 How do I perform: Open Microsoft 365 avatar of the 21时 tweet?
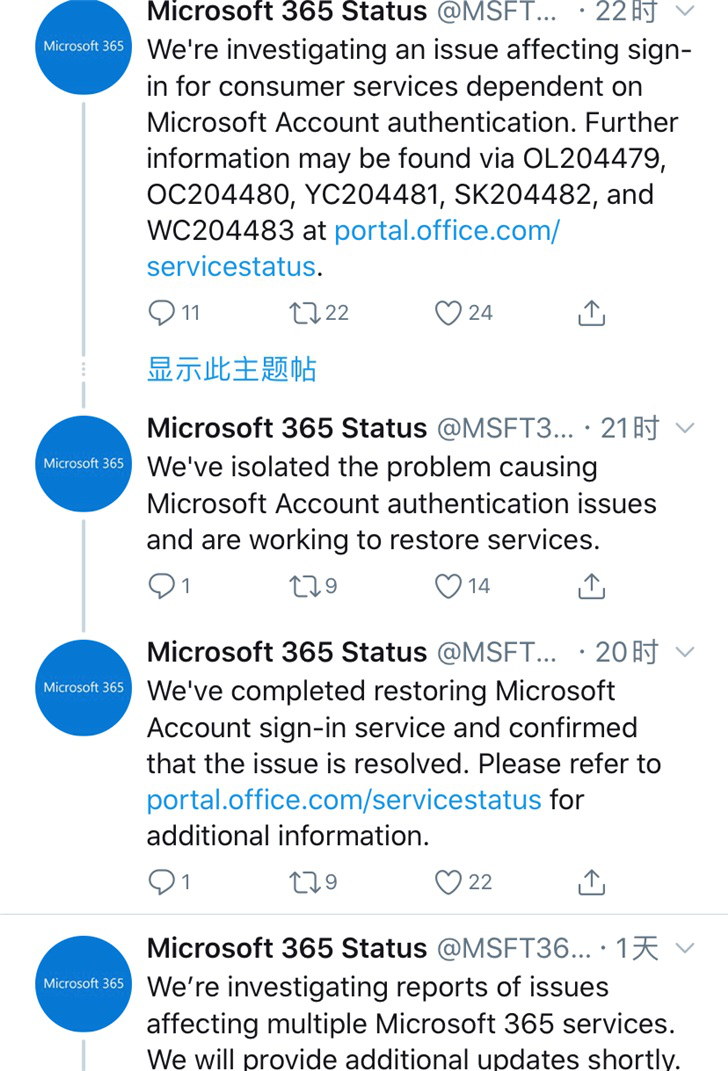(83, 464)
